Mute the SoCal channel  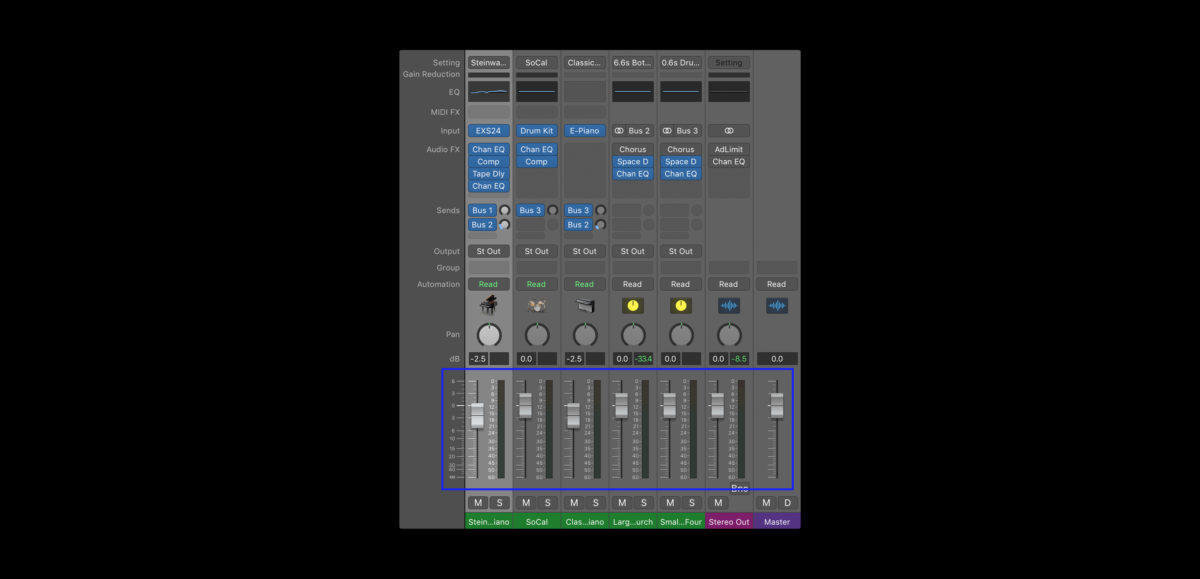click(524, 502)
